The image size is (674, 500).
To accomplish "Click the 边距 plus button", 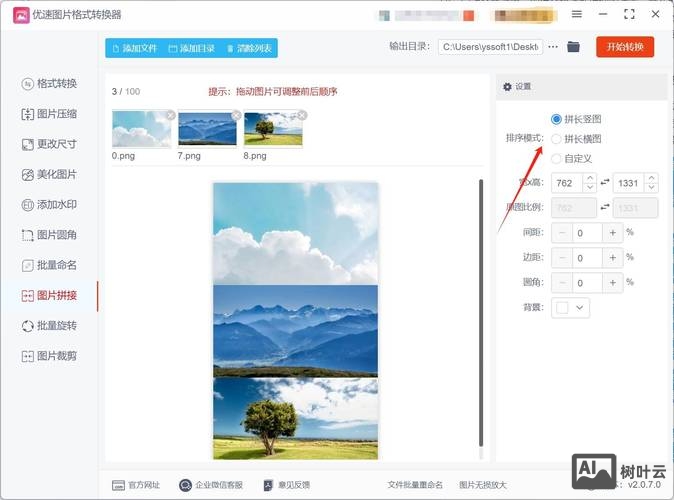I will 613,258.
